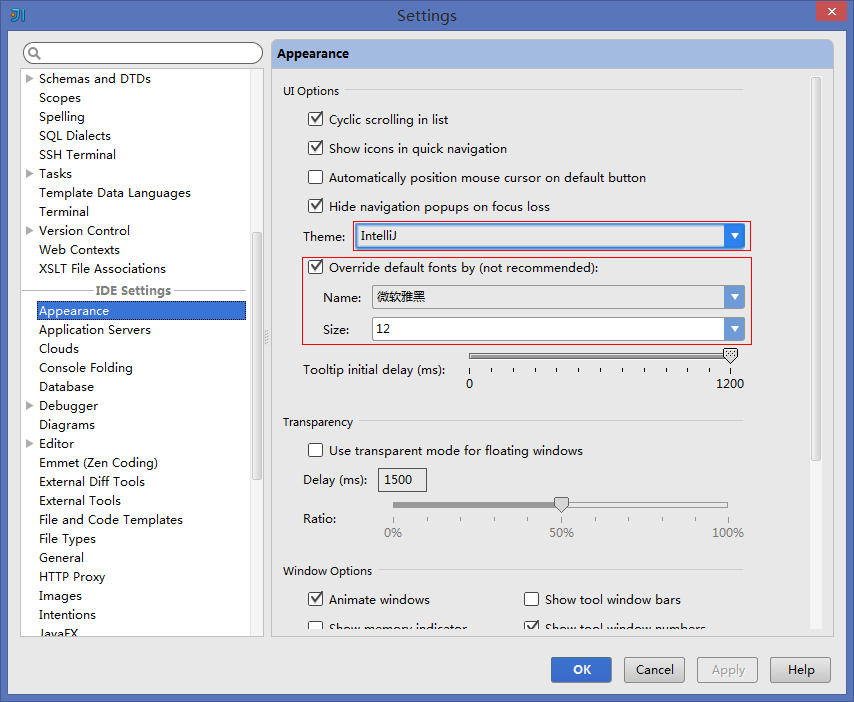Image resolution: width=854 pixels, height=702 pixels.
Task: Click the IntelliJ IDEA logo in title bar
Action: click(18, 15)
